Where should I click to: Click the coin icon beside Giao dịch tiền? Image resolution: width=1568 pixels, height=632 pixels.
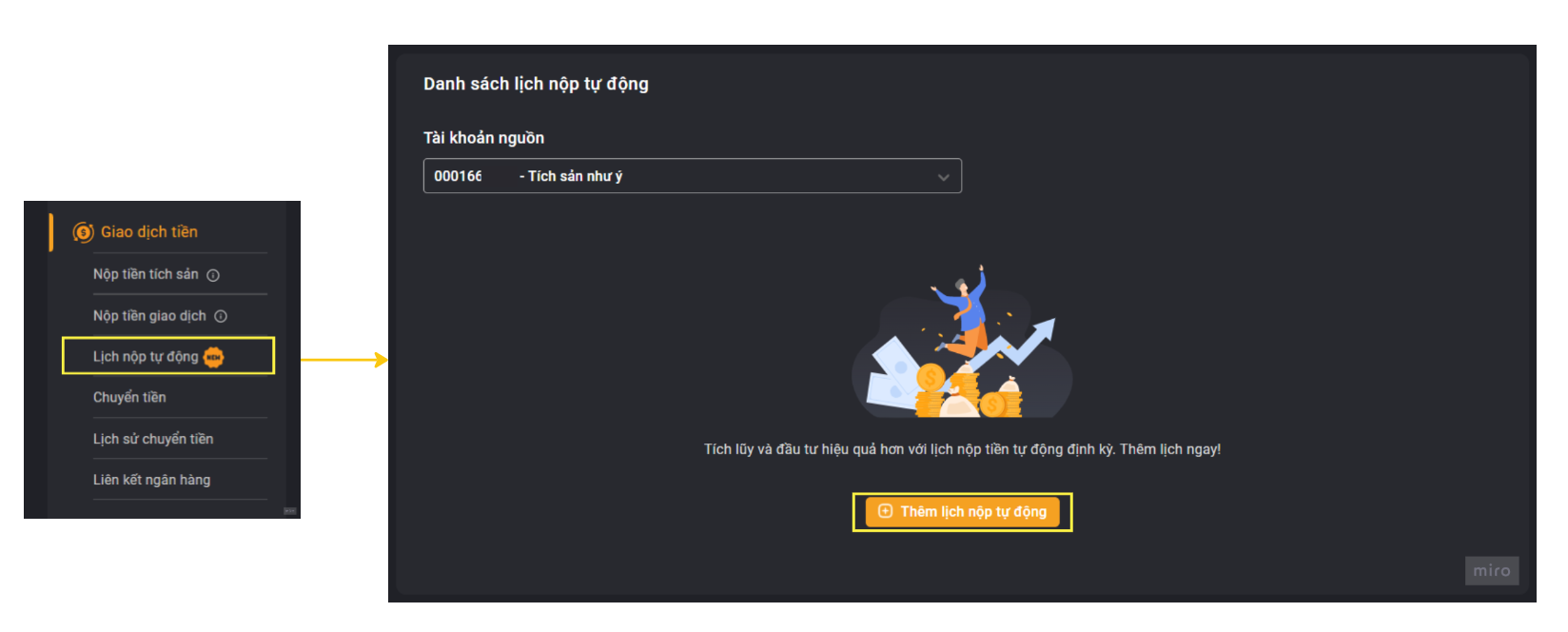pyautogui.click(x=83, y=232)
